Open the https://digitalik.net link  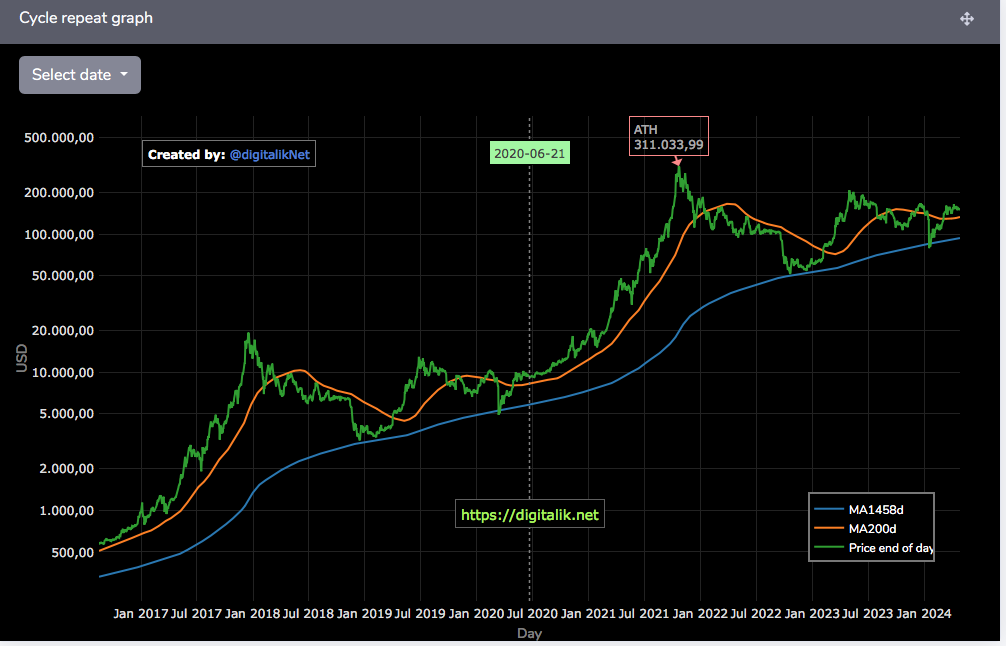529,514
